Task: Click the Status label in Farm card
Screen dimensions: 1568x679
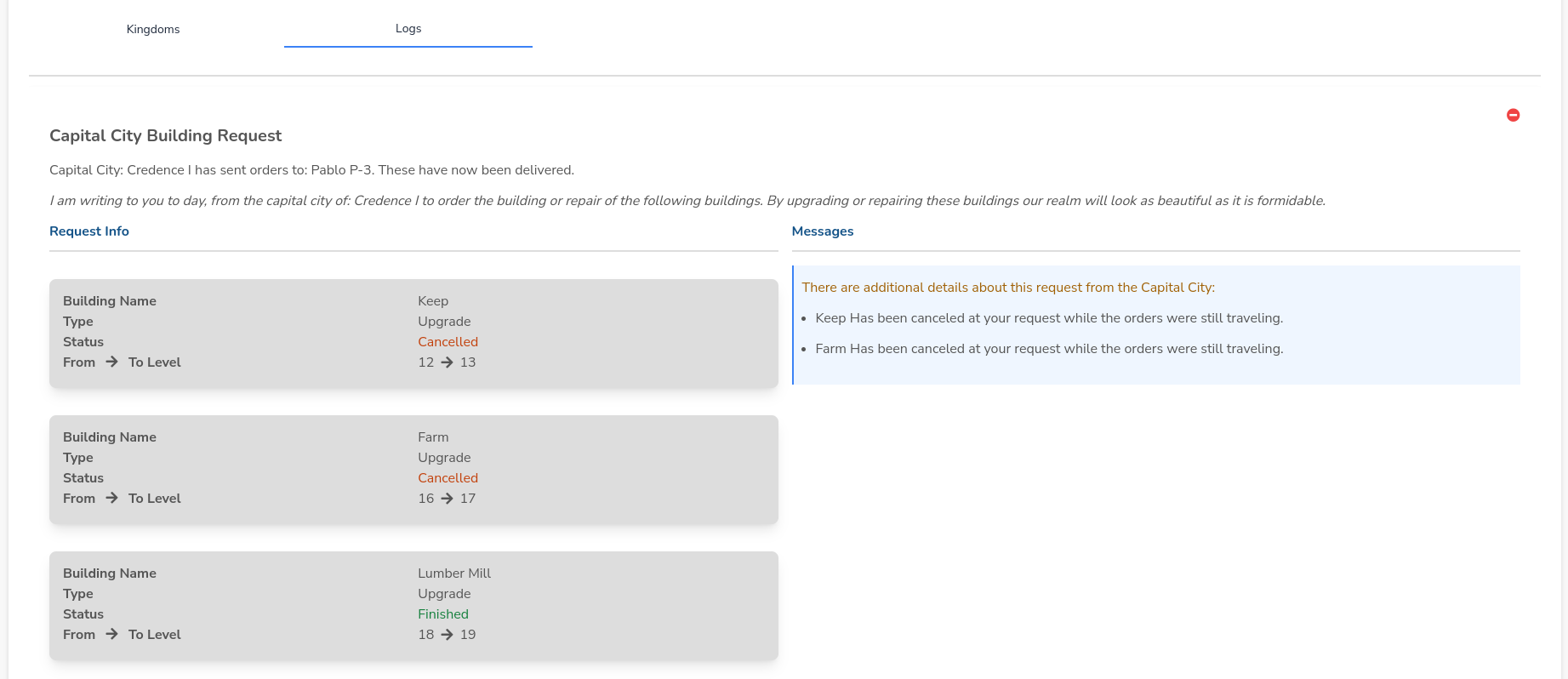Action: pos(83,478)
